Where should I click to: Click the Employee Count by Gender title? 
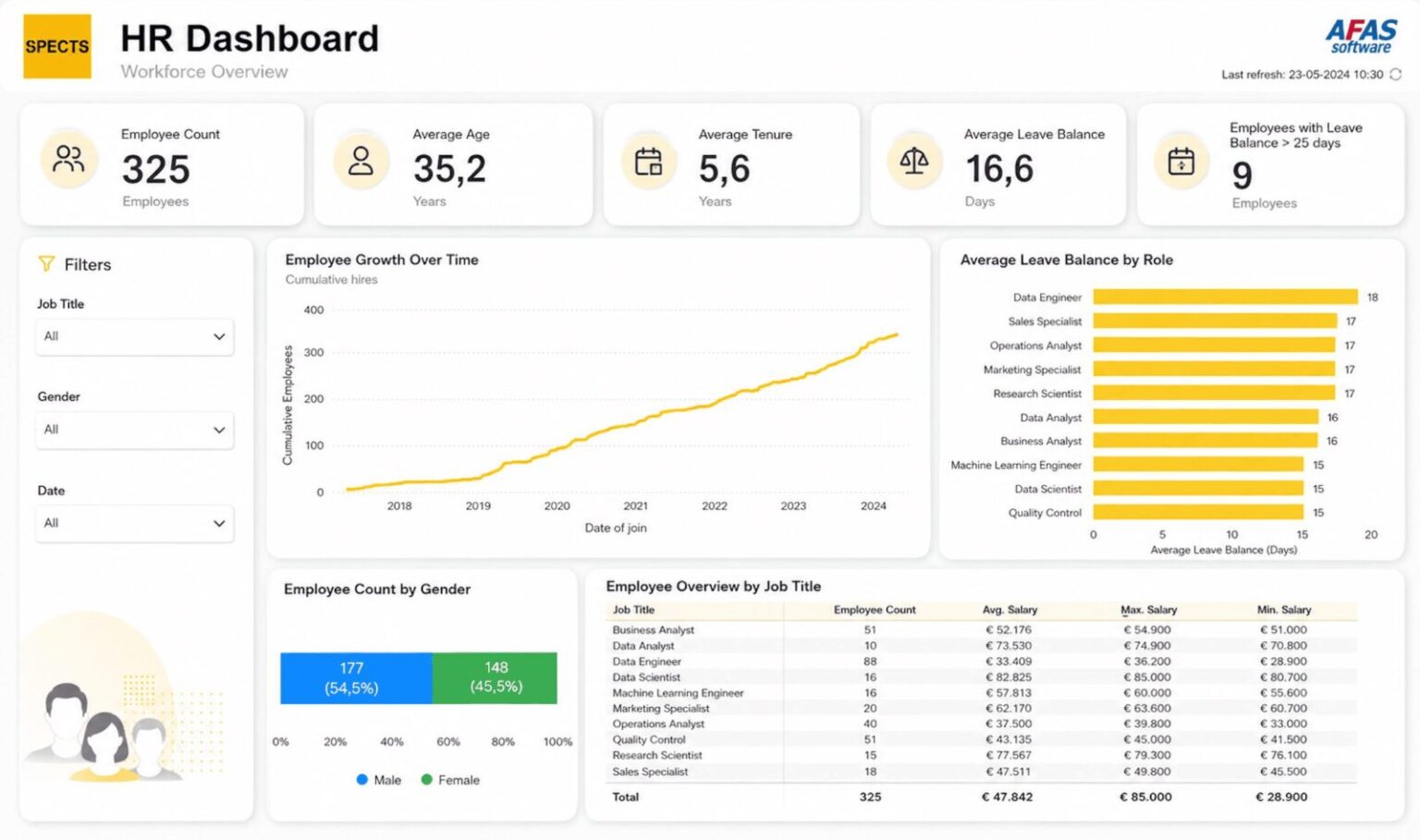[x=377, y=589]
